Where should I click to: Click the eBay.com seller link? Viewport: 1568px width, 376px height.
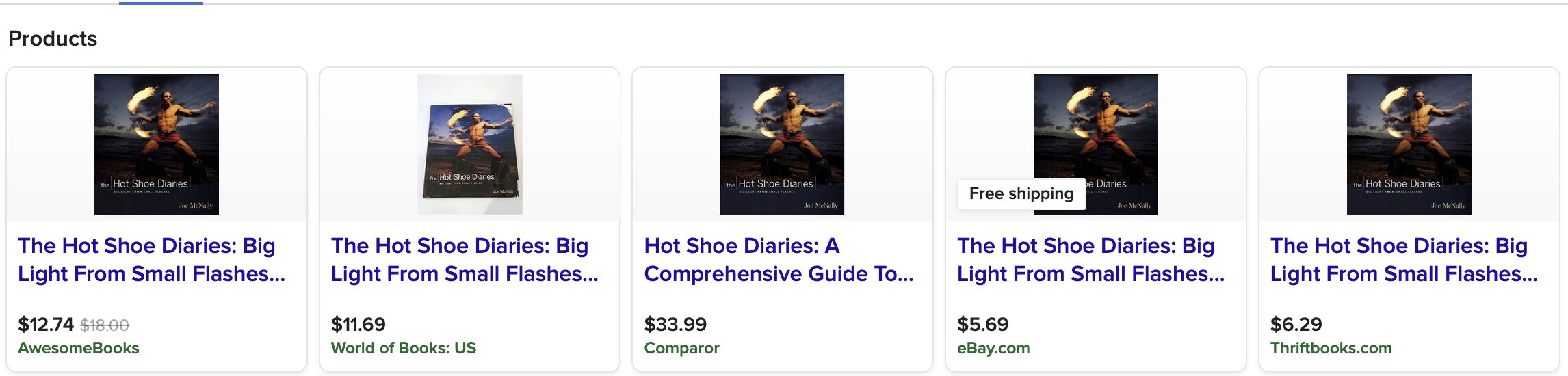pyautogui.click(x=993, y=348)
